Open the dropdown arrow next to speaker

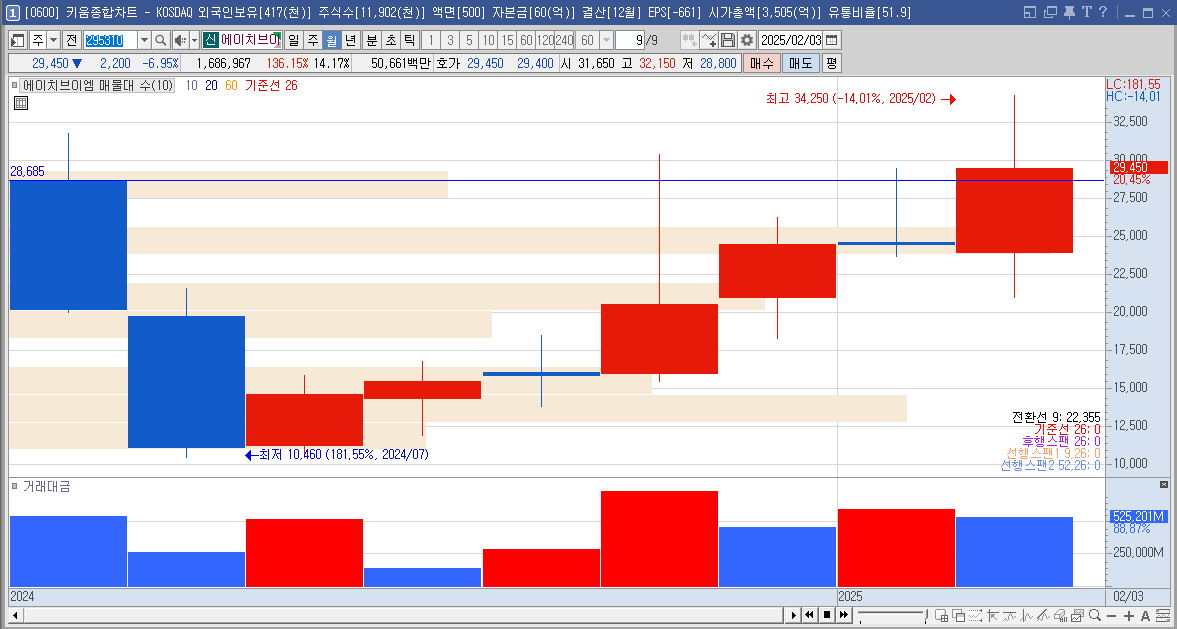click(x=194, y=40)
